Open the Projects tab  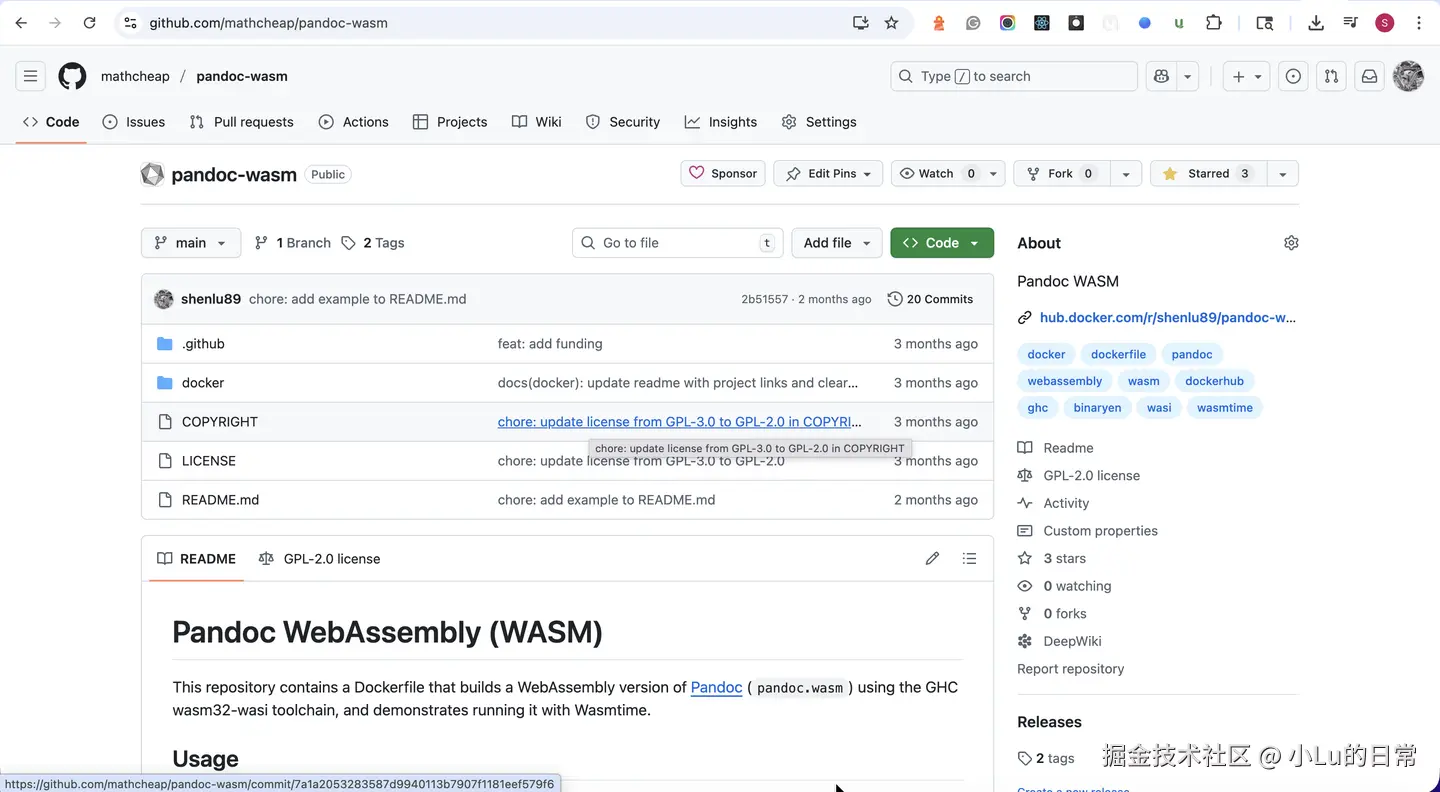click(450, 122)
